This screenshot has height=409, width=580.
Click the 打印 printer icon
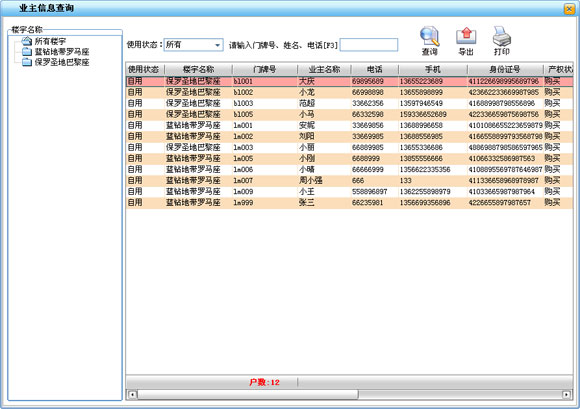502,36
